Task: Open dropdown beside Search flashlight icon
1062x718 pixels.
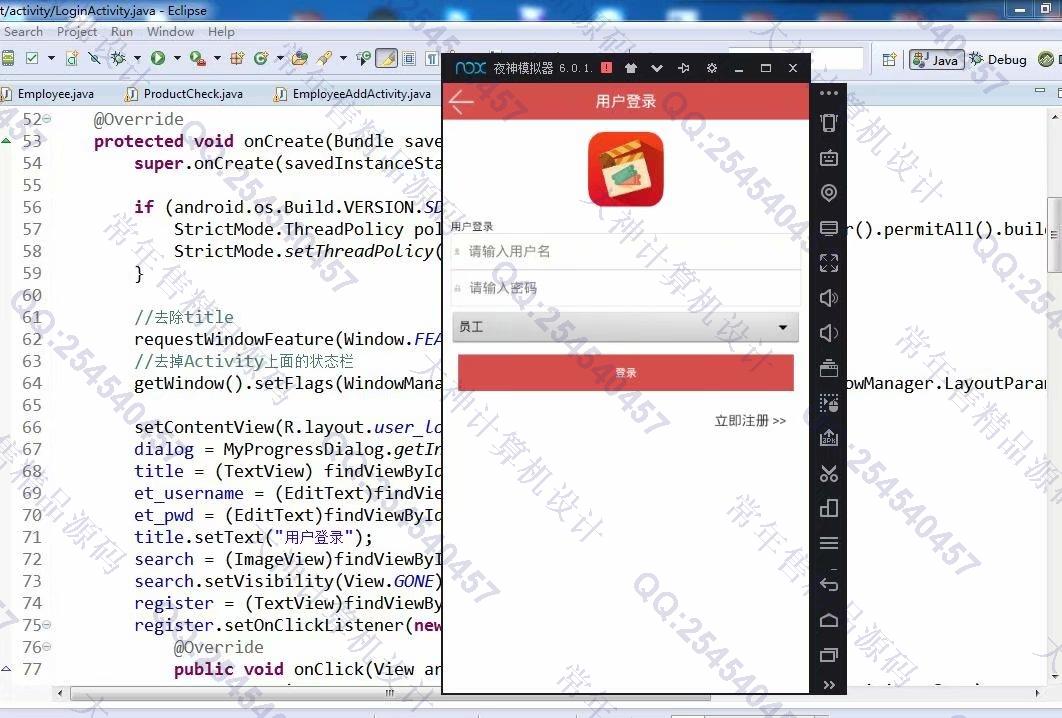Action: pos(343,58)
